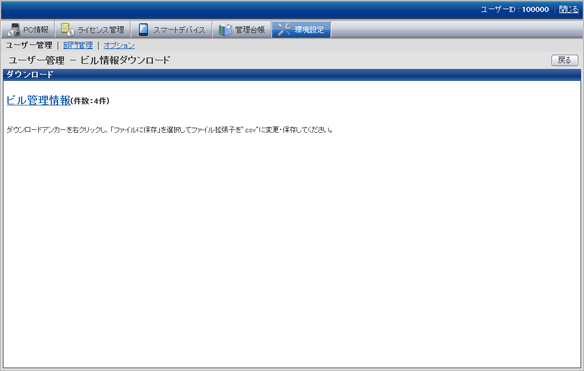This screenshot has height=371, width=584.
Task: Download the ビル管理情報 file link
Action: point(38,100)
